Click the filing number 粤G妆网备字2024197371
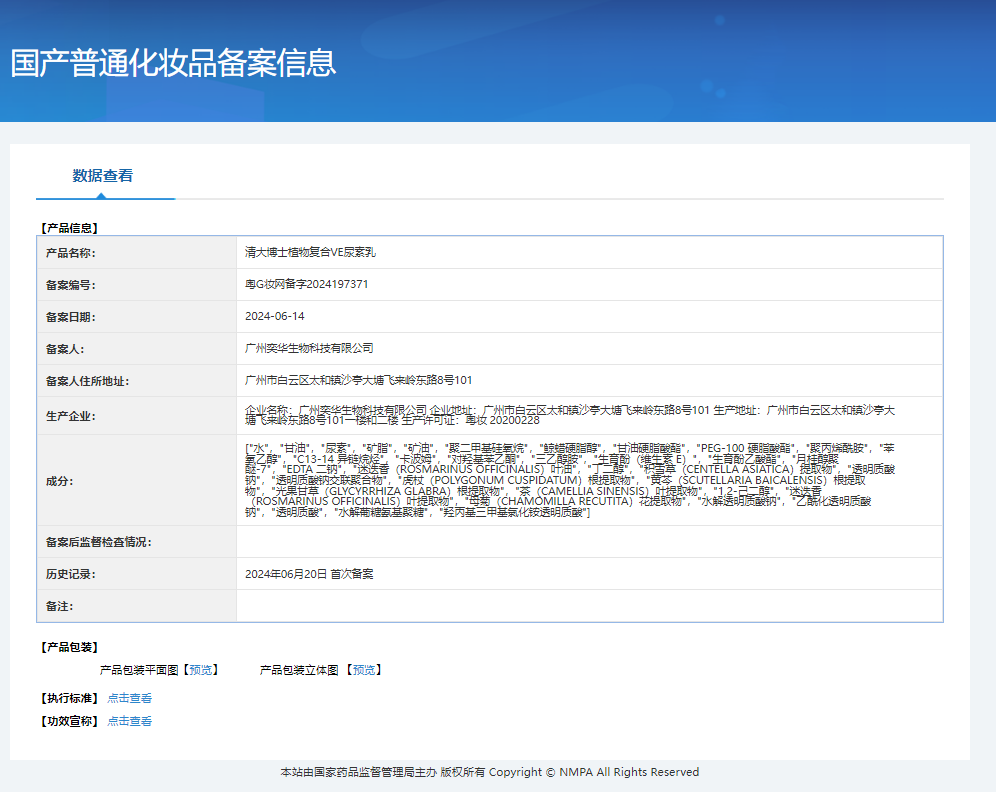This screenshot has width=996, height=792. pyautogui.click(x=307, y=285)
